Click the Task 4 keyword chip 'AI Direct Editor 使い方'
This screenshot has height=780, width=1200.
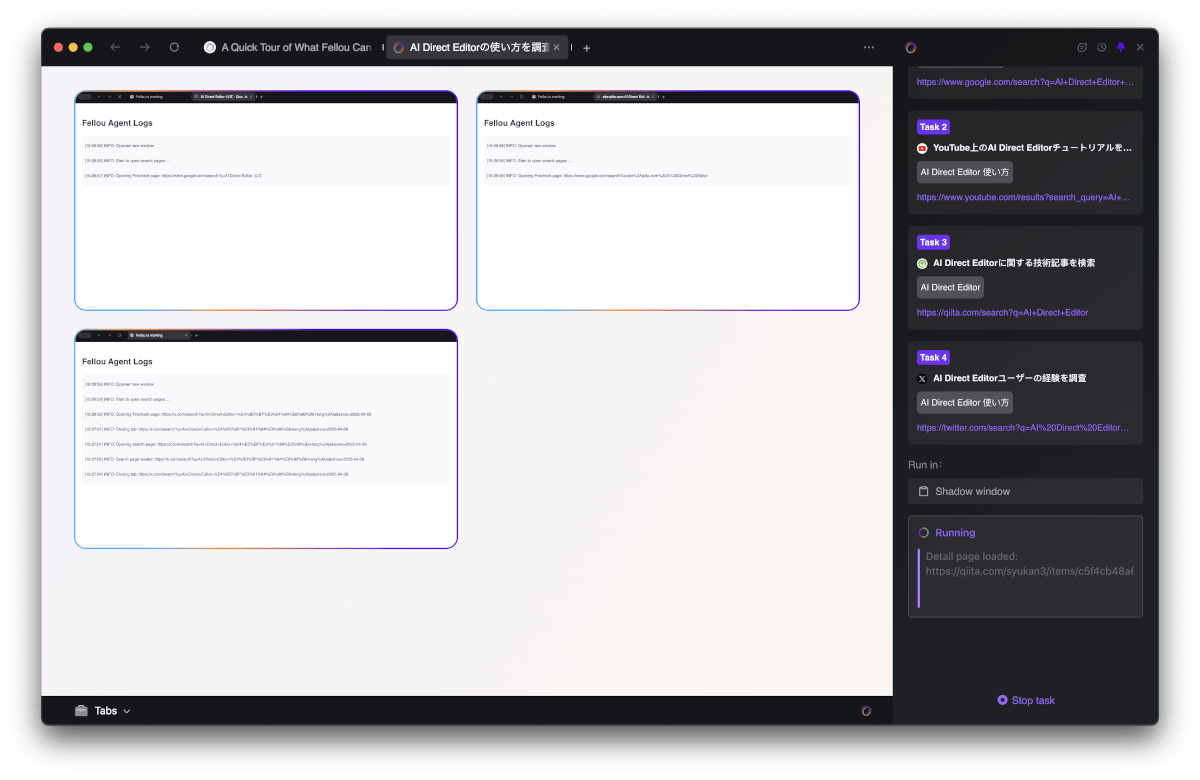click(965, 402)
